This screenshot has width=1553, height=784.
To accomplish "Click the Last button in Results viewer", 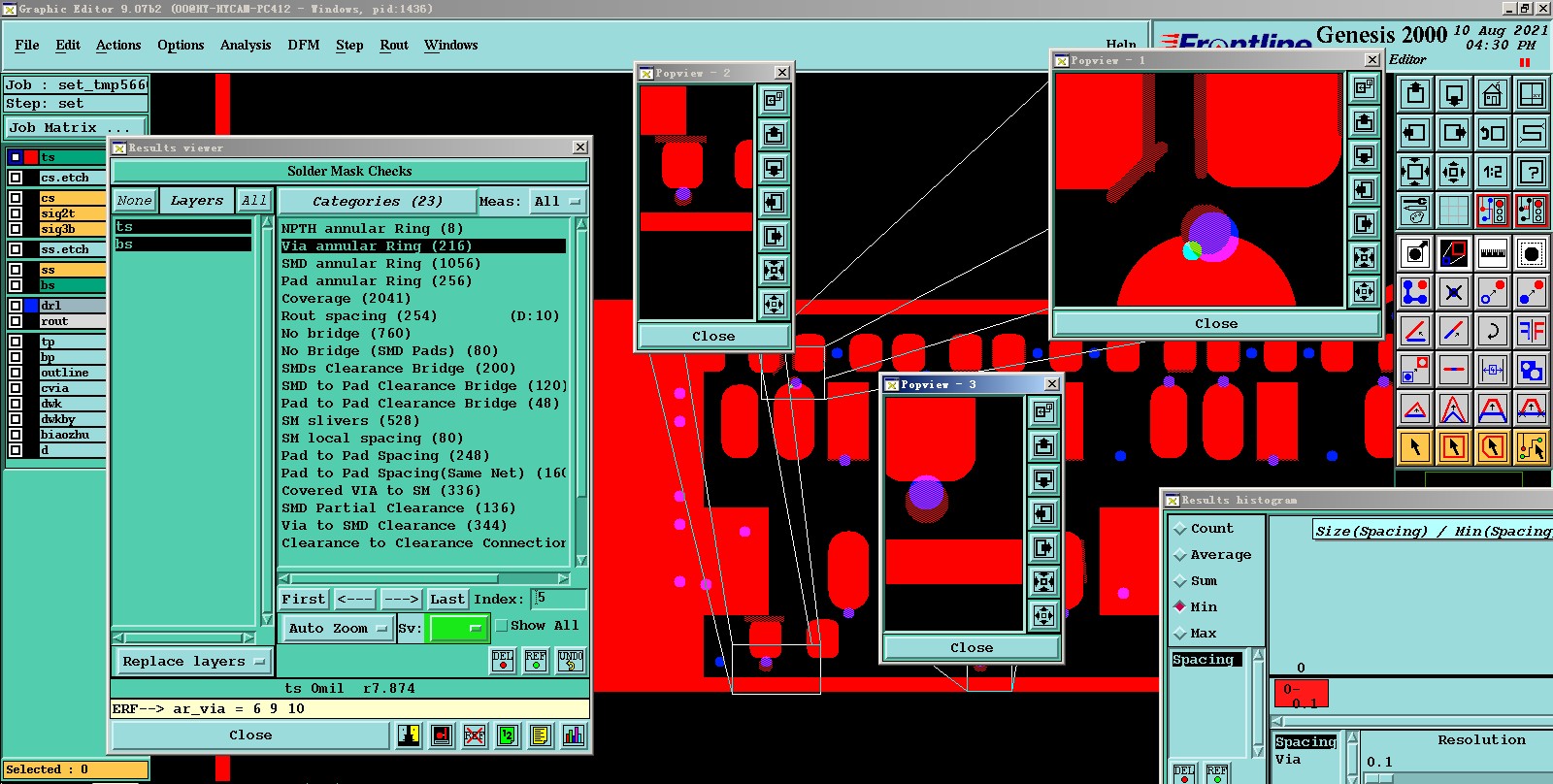I will pos(447,600).
